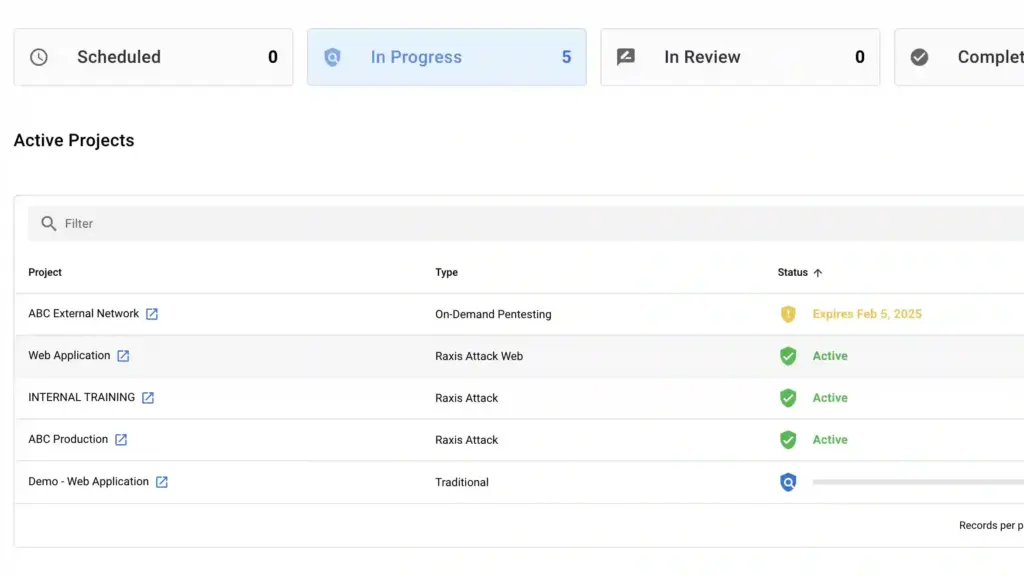The width and height of the screenshot is (1024, 576).
Task: Click the Scheduled count 0
Action: 272,57
